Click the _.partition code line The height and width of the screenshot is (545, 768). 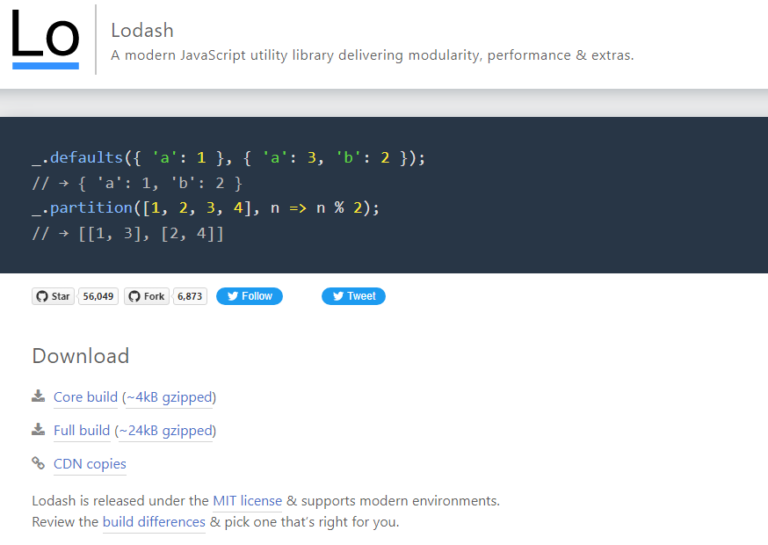click(x=206, y=208)
